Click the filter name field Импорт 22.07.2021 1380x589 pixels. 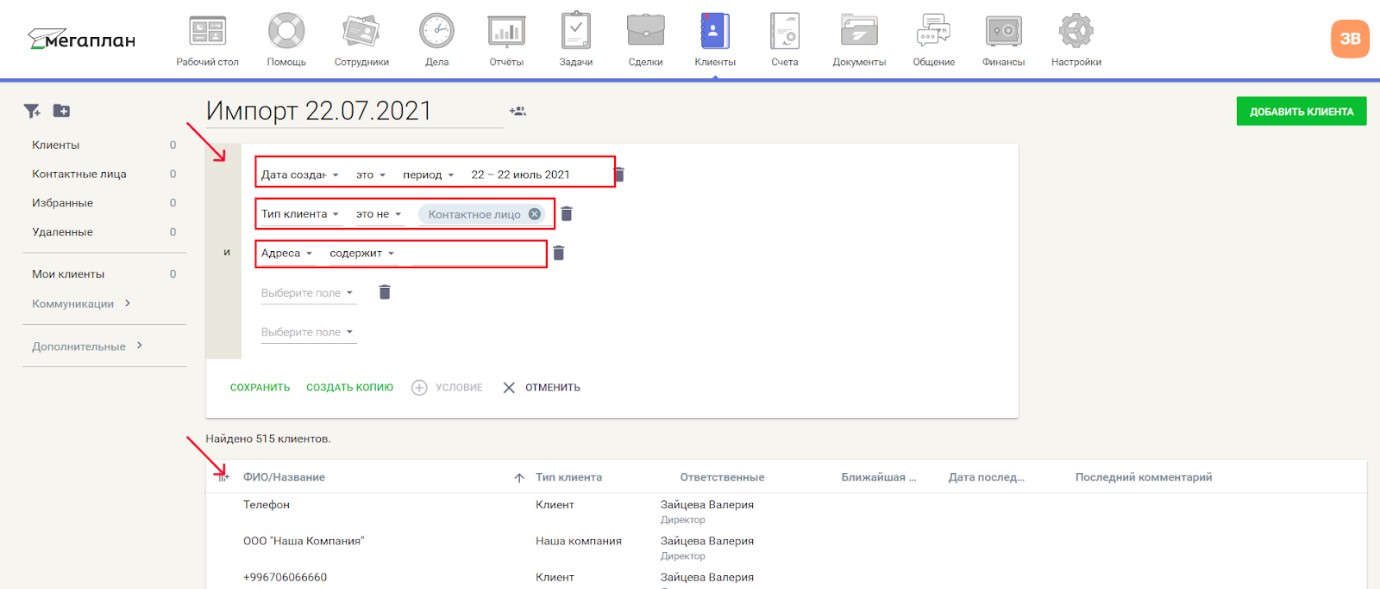pos(354,111)
